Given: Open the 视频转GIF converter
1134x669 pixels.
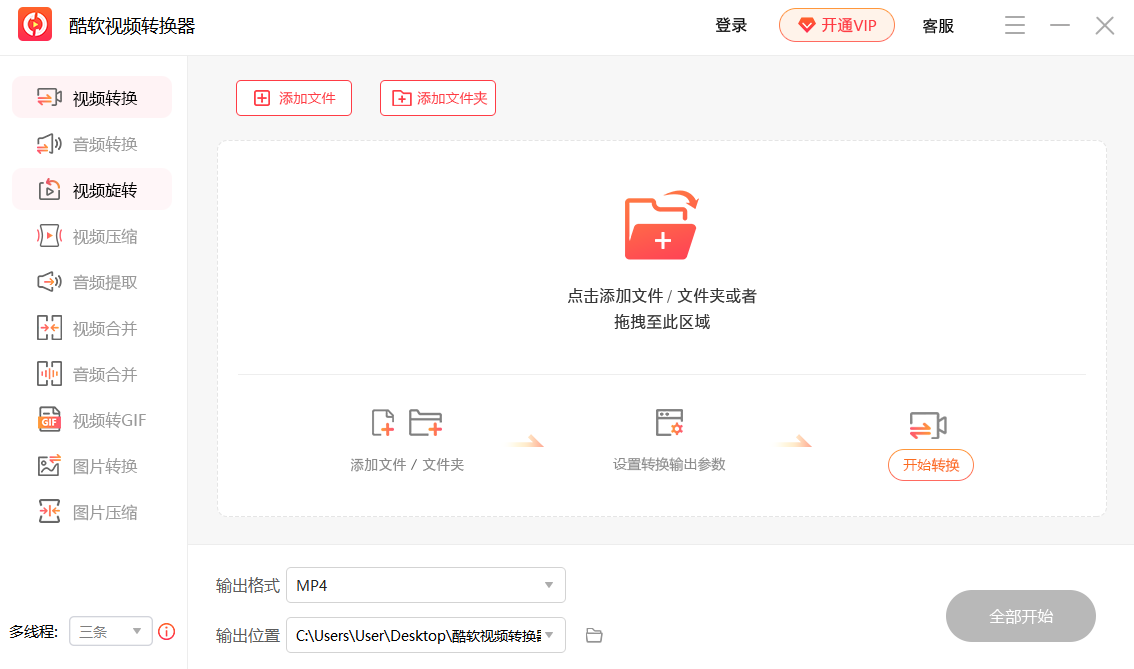Looking at the screenshot, I should pyautogui.click(x=91, y=419).
